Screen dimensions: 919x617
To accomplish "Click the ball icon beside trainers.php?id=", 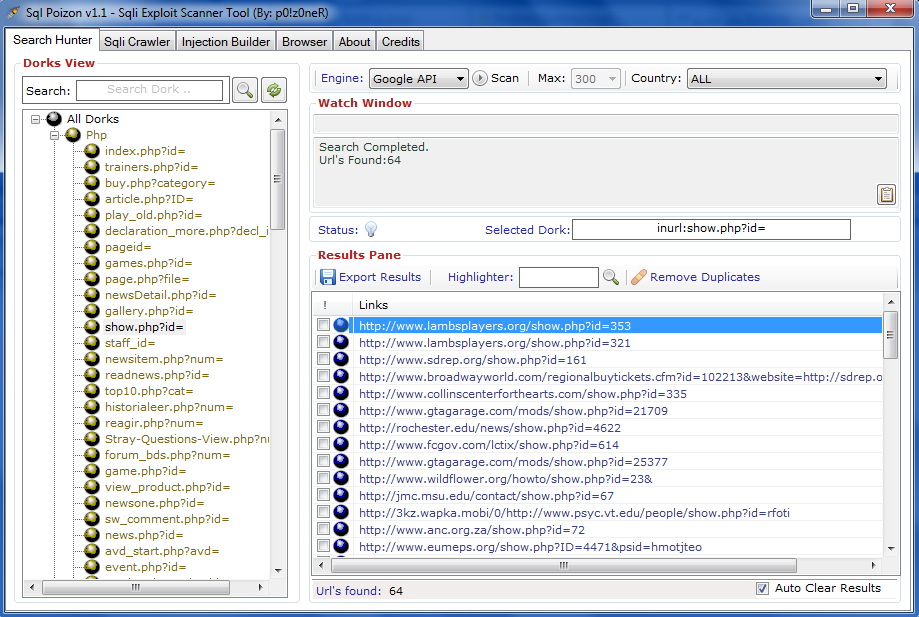I will point(91,166).
